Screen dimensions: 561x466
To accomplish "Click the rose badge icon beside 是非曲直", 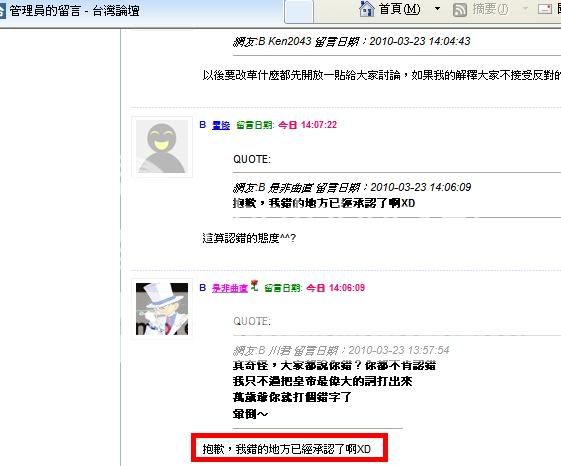I will coord(254,286).
